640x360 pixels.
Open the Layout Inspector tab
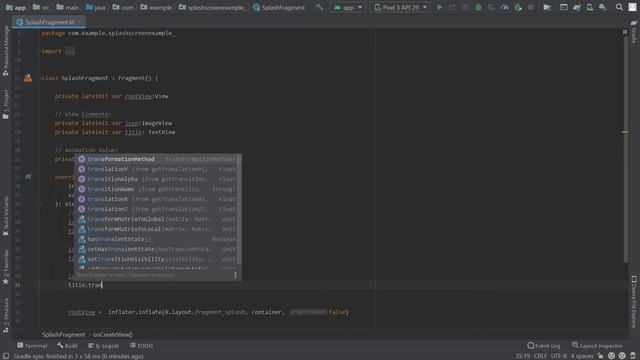pyautogui.click(x=597, y=346)
